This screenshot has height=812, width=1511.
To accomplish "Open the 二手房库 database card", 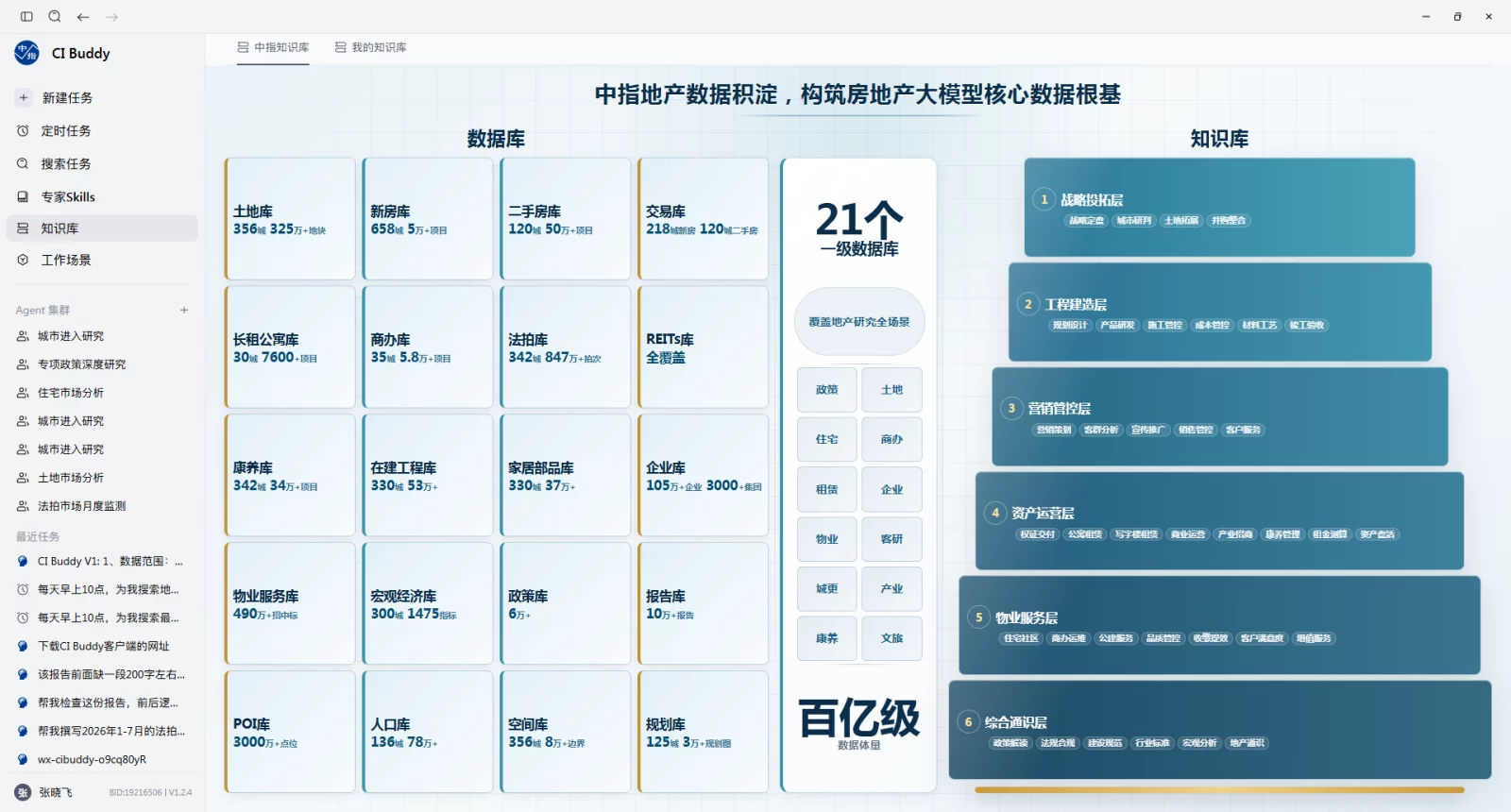I will (x=566, y=219).
